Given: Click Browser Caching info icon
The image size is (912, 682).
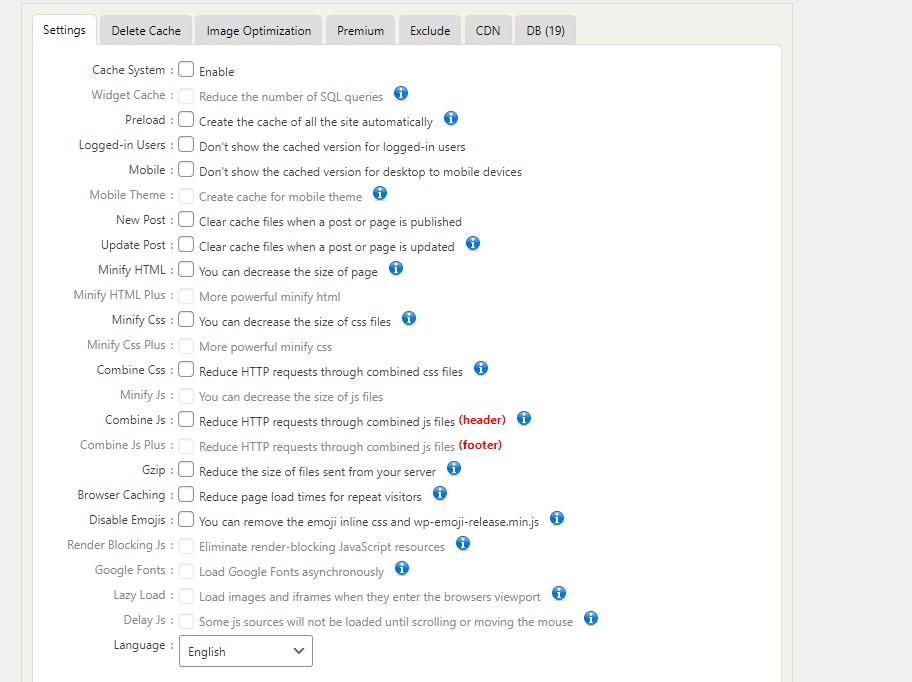Looking at the screenshot, I should tap(440, 493).
